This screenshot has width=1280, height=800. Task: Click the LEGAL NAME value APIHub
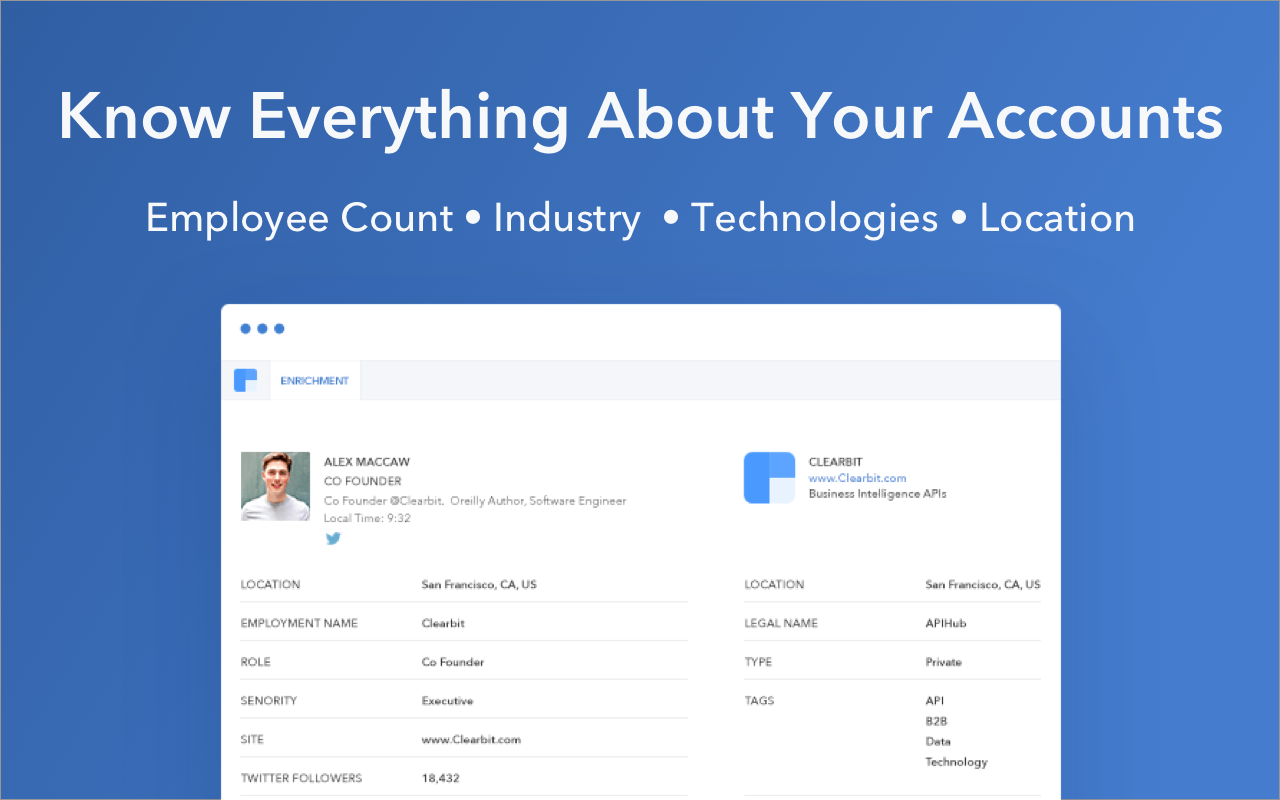tap(947, 623)
